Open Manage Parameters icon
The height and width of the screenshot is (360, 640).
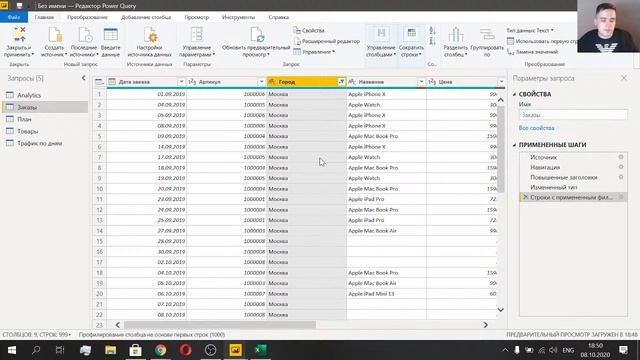(x=197, y=35)
